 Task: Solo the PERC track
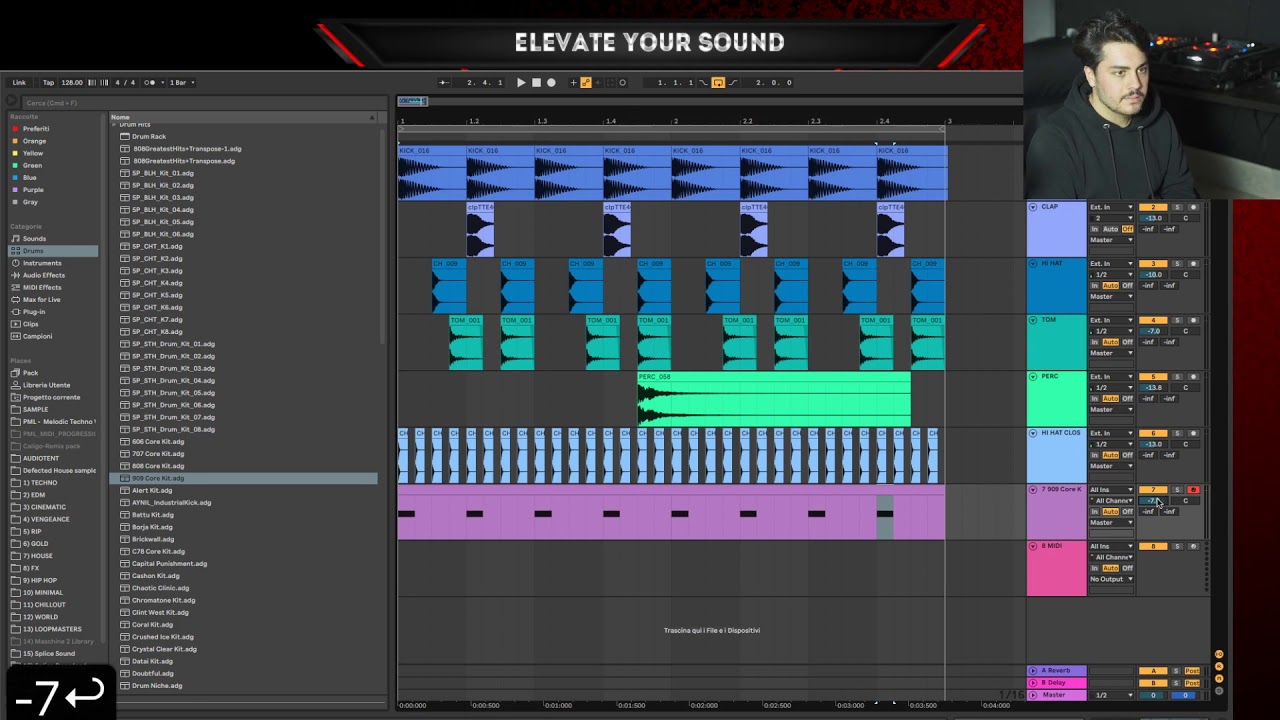coord(1177,377)
